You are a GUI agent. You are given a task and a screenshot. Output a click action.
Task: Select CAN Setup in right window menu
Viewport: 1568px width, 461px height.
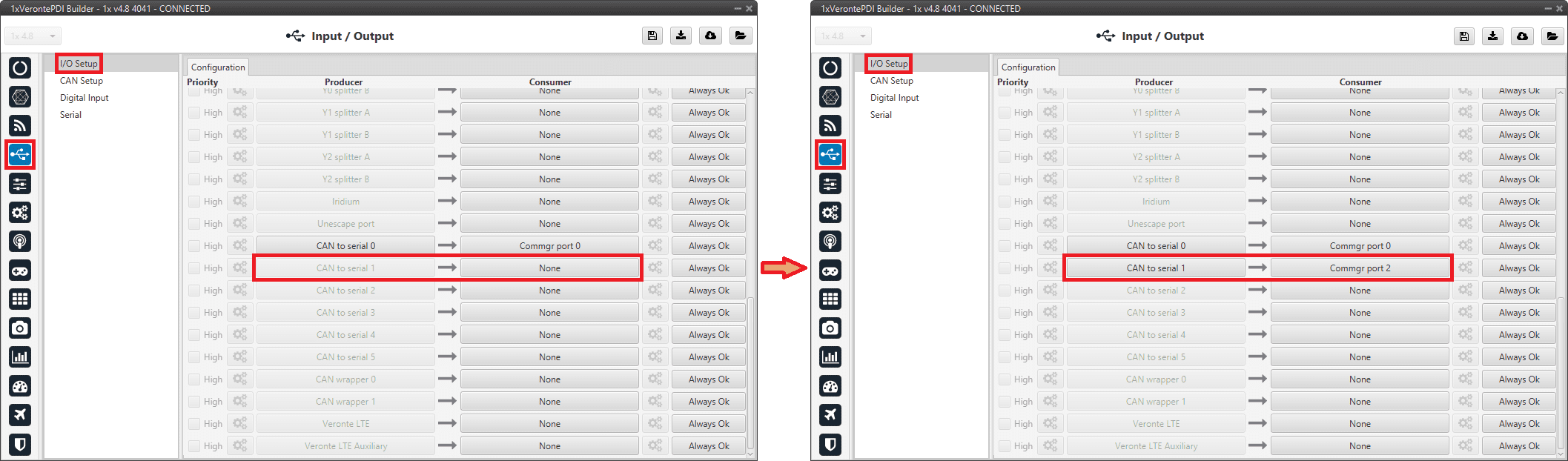click(892, 81)
